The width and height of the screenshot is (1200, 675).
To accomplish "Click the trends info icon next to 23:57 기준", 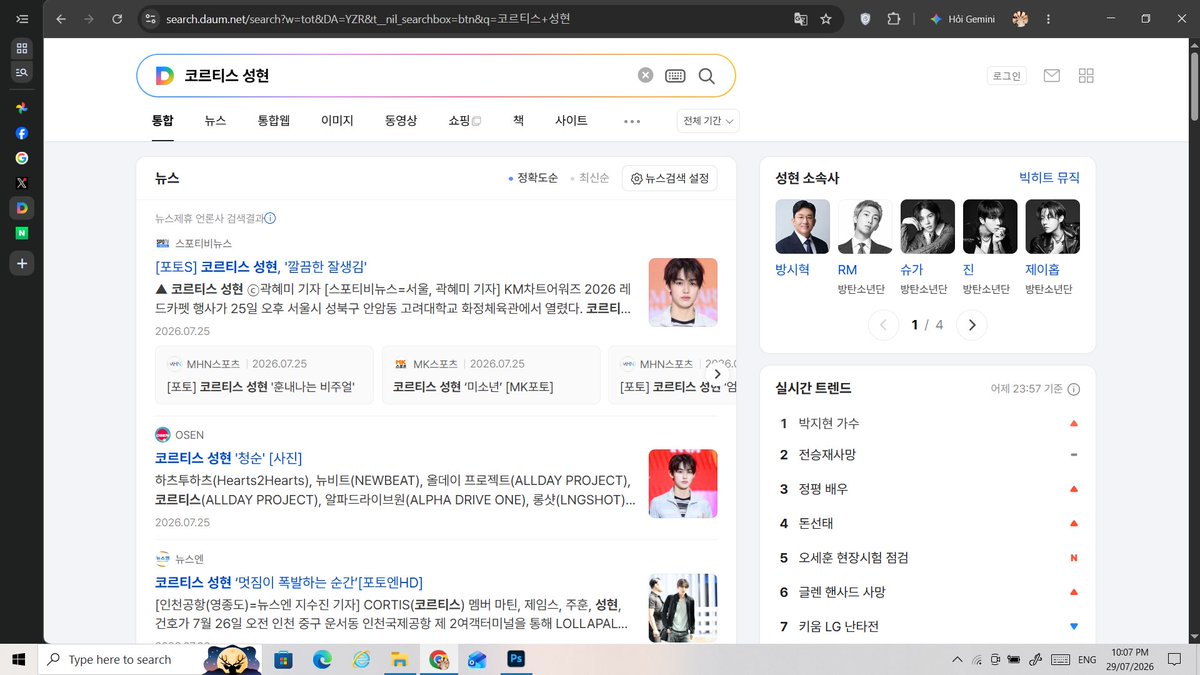I will pyautogui.click(x=1074, y=389).
